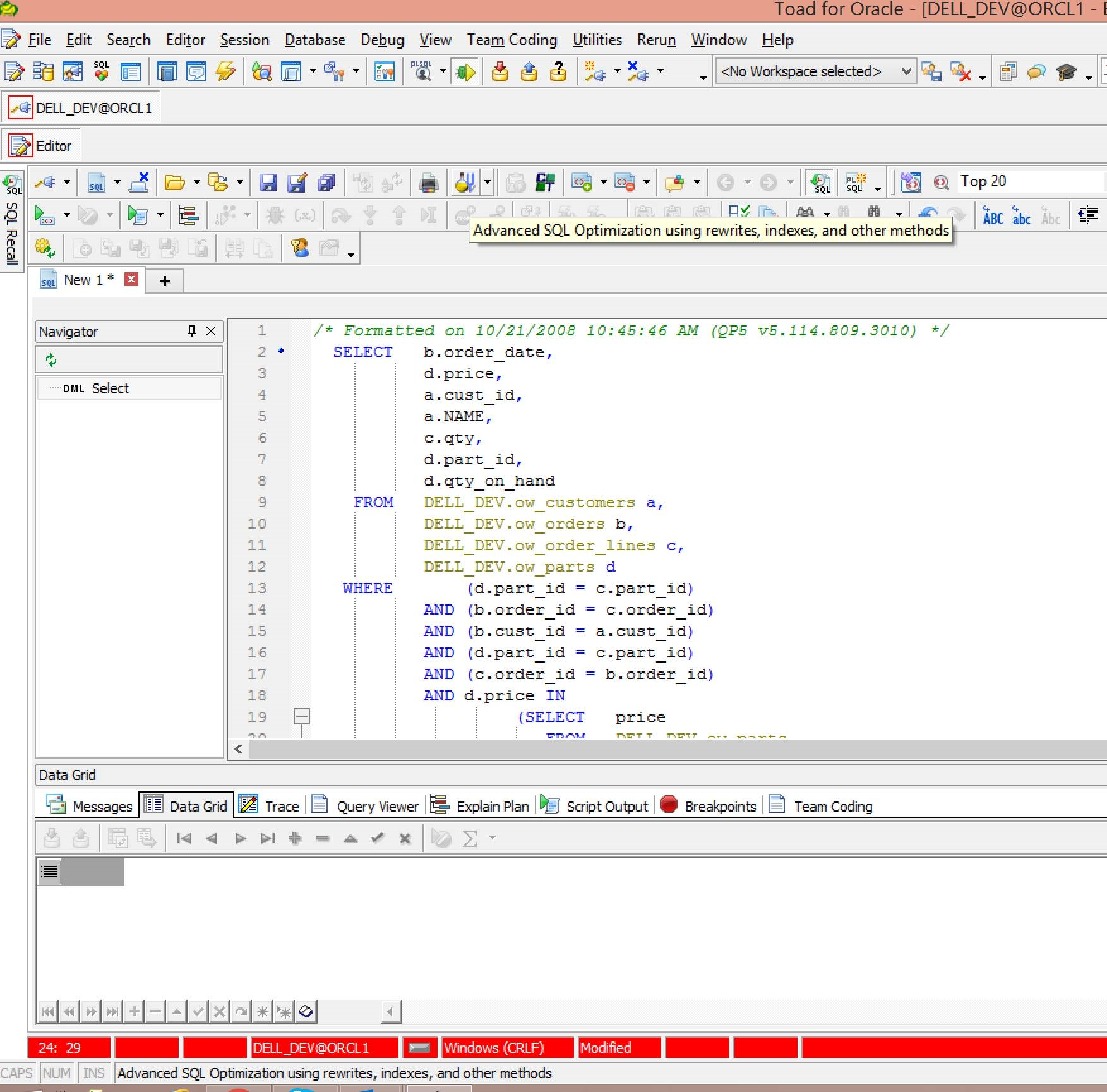This screenshot has height=1092, width=1107.
Task: Click the Explain Plan toolbar icon
Action: click(188, 215)
